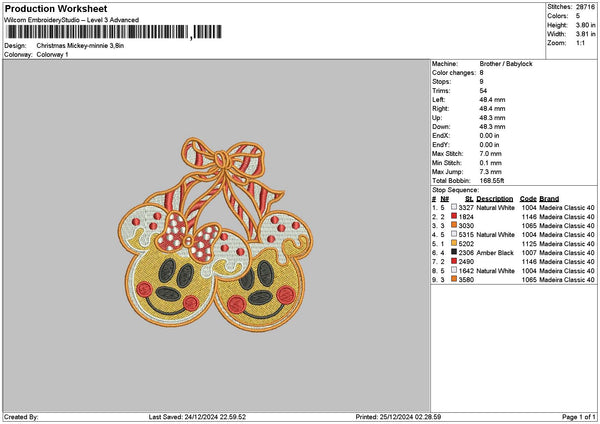Click the 'Production Worksheet' title
Image resolution: width=600 pixels, height=424 pixels.
click(56, 8)
